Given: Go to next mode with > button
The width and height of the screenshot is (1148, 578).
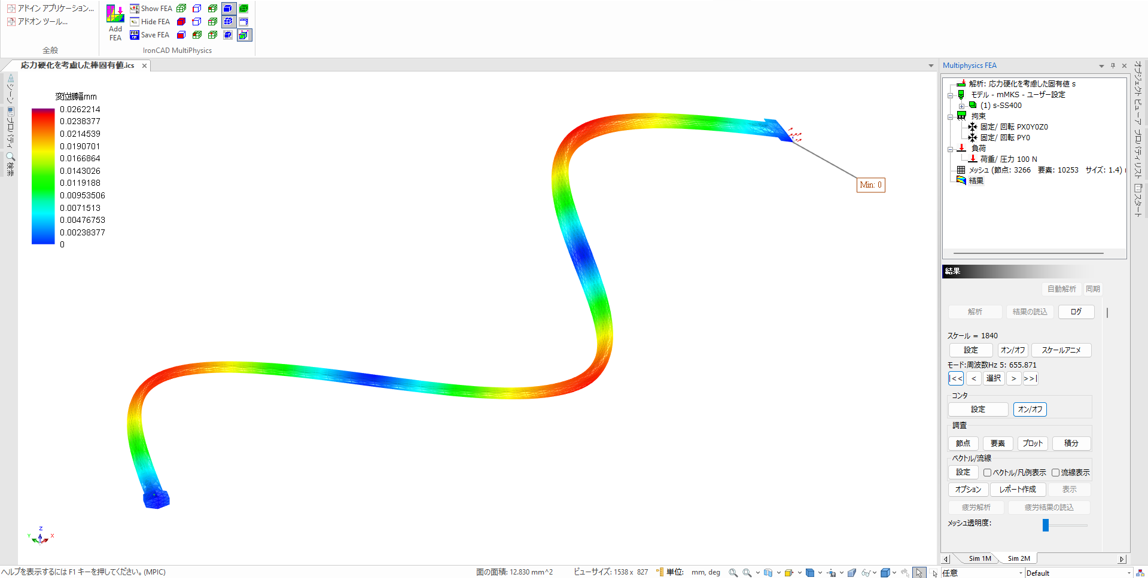Looking at the screenshot, I should 1013,379.
